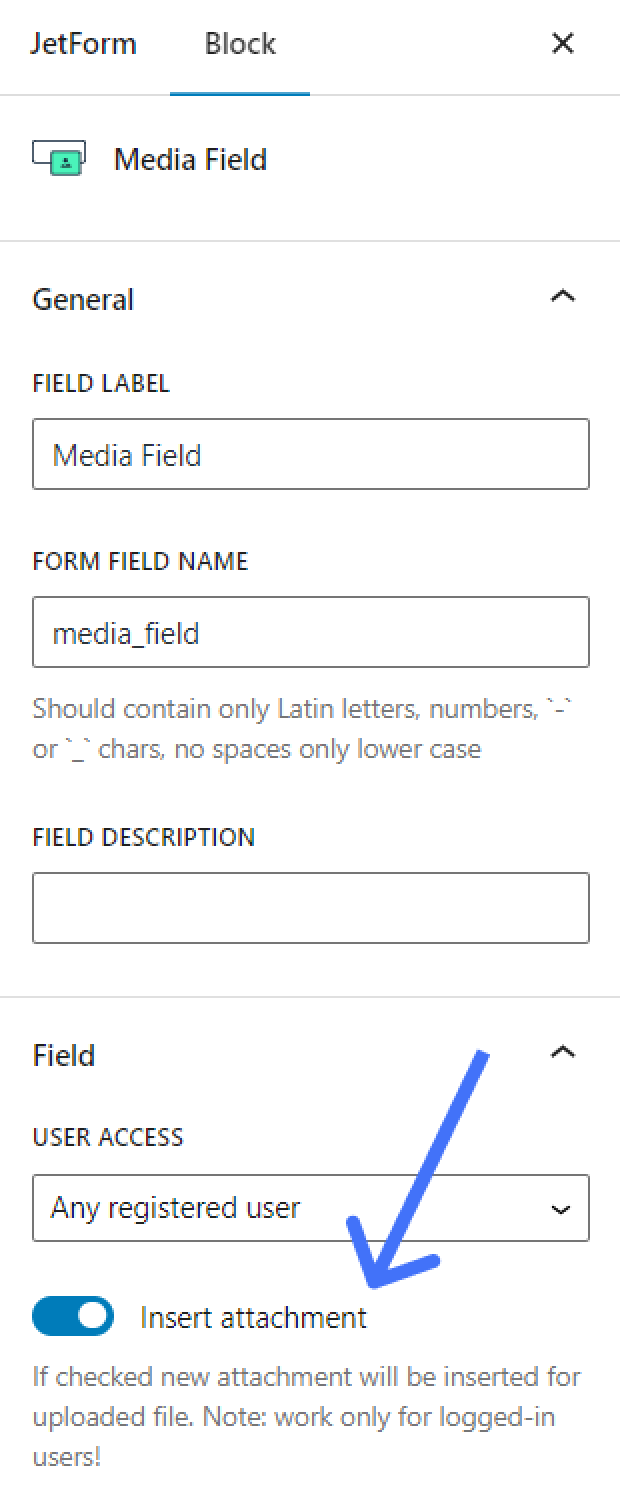Collapse the Field settings section
Image resolution: width=620 pixels, height=1496 pixels.
coord(565,1051)
